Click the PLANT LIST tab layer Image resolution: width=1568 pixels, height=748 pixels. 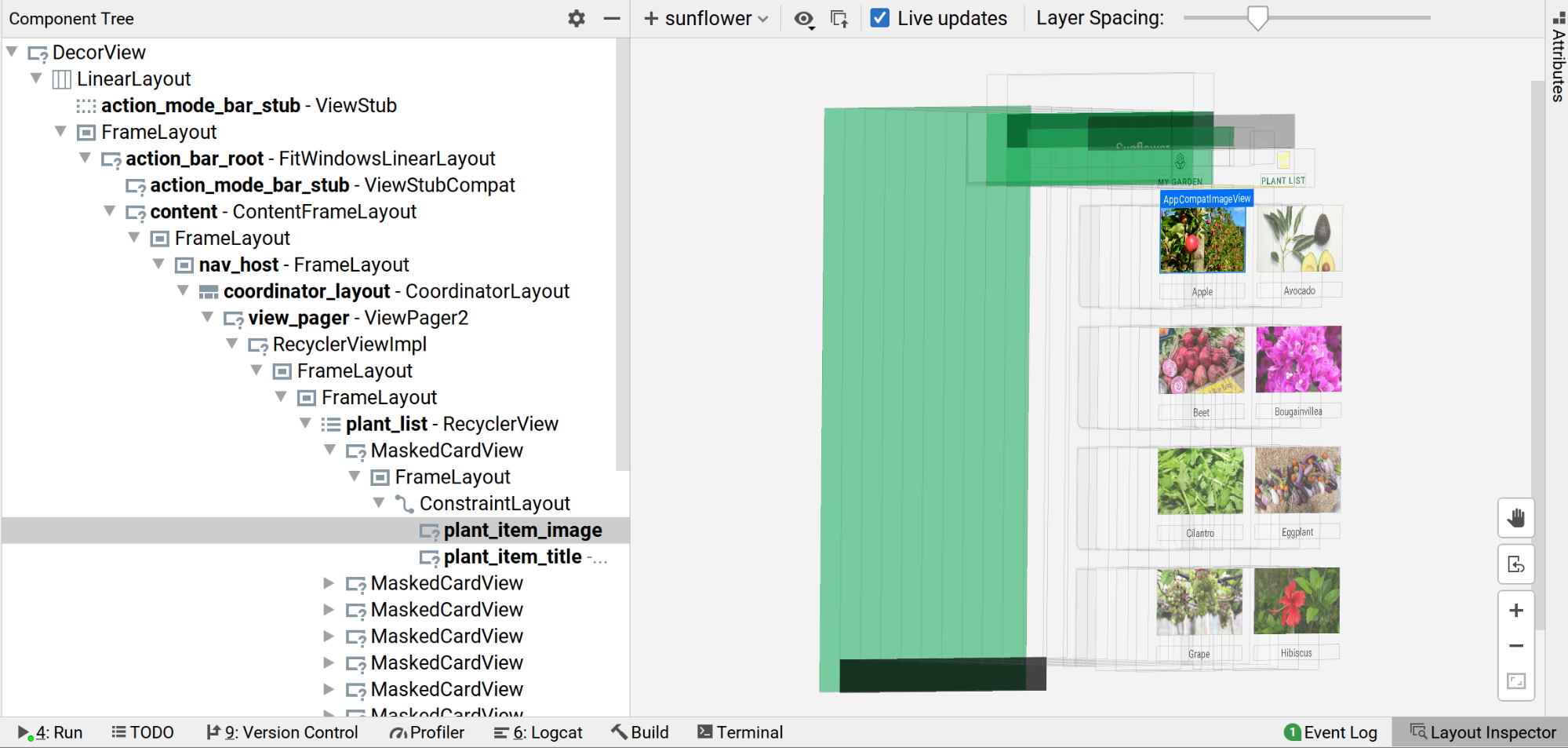(1283, 181)
